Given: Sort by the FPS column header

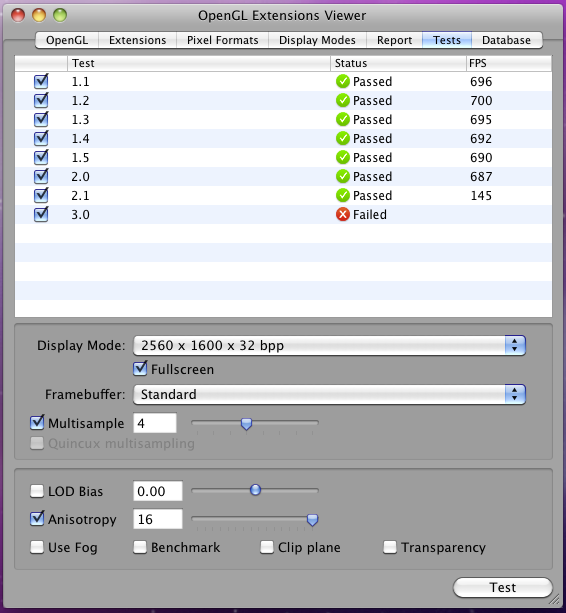Looking at the screenshot, I should tap(509, 63).
